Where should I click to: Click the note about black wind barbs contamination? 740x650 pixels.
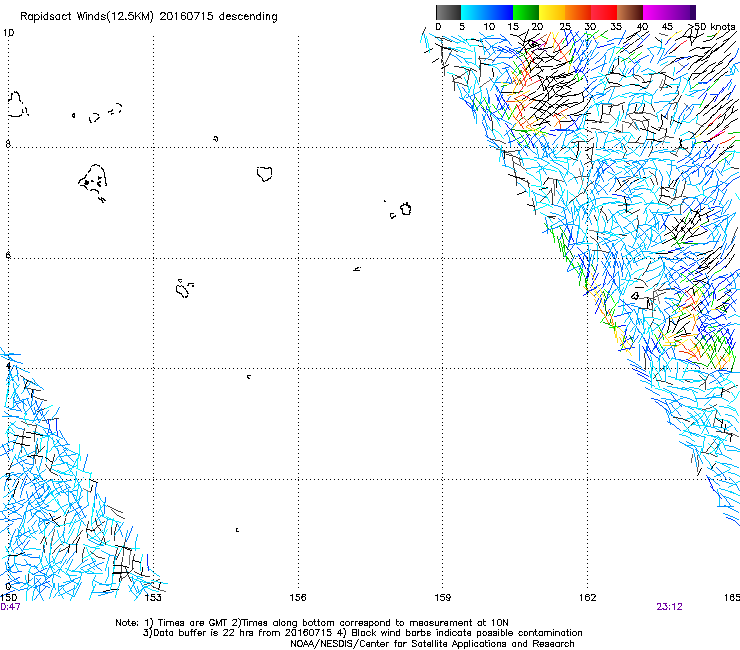461,633
